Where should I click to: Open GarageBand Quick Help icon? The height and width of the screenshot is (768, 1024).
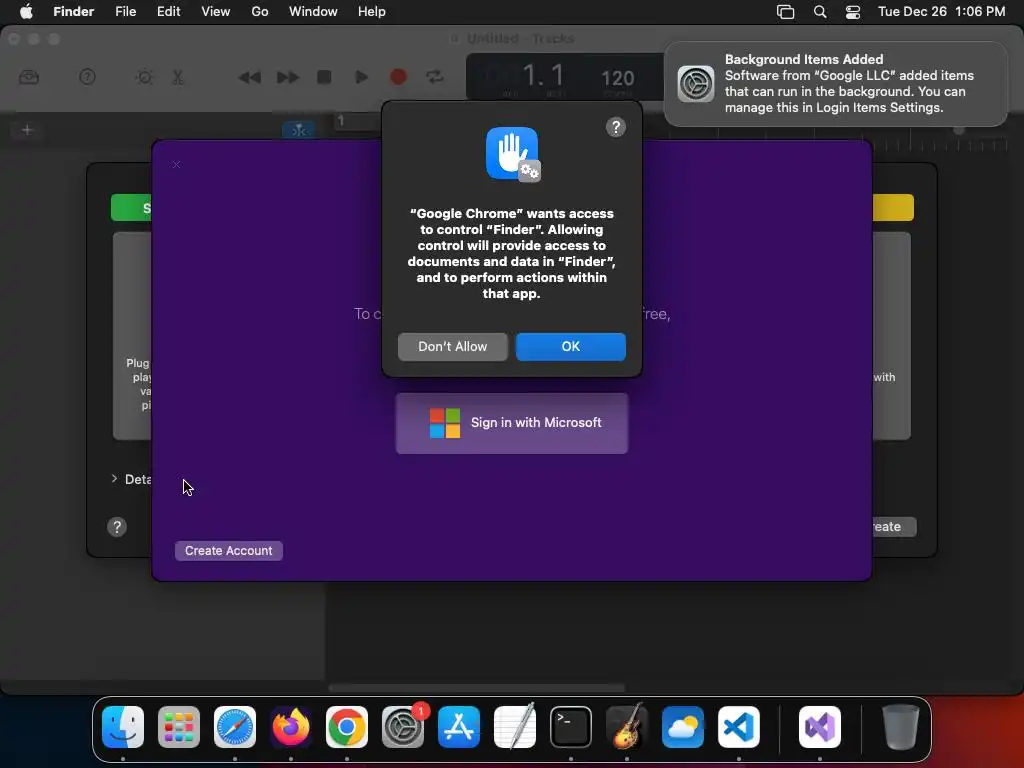(x=87, y=78)
